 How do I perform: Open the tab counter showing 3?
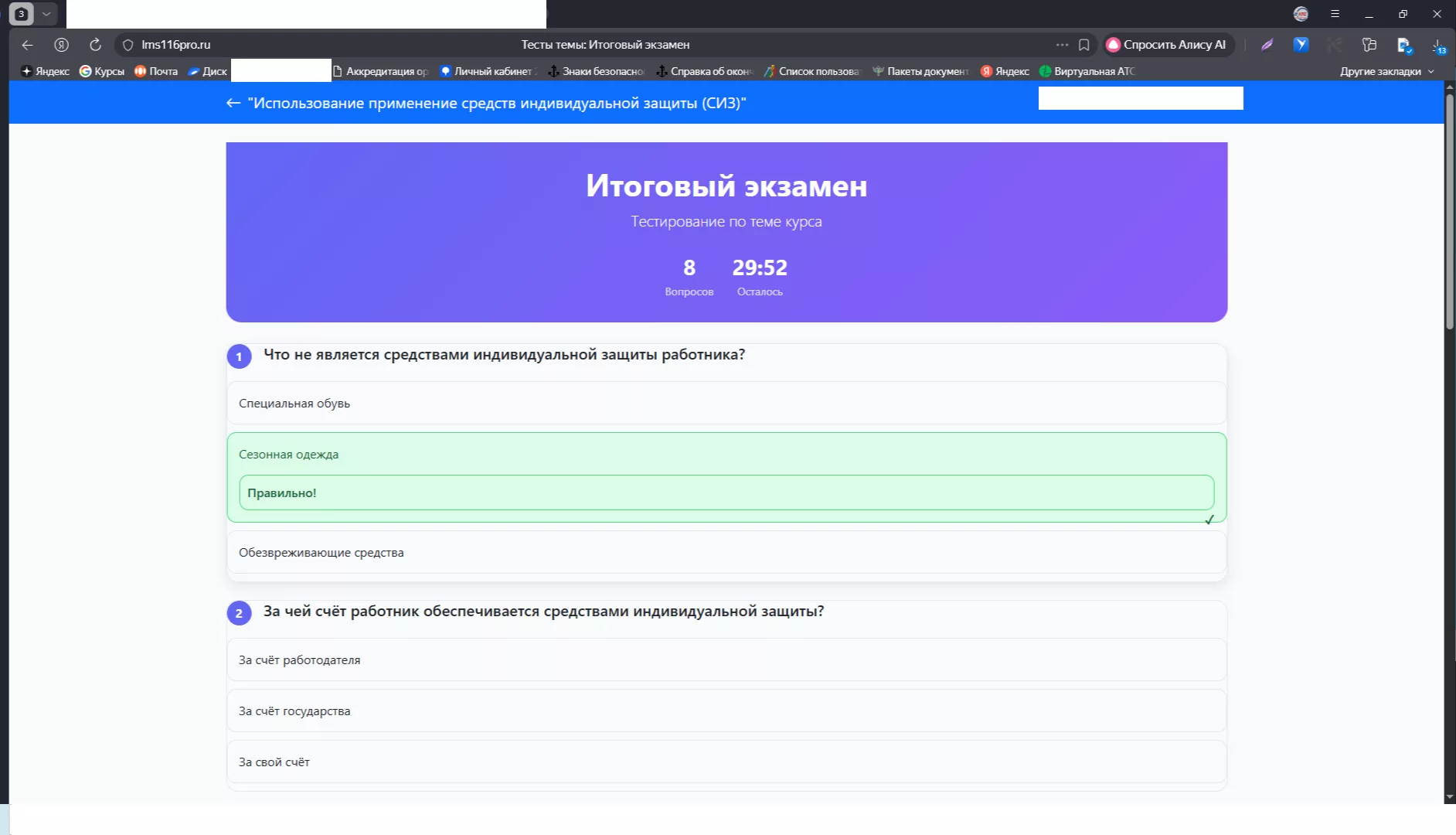[22, 14]
